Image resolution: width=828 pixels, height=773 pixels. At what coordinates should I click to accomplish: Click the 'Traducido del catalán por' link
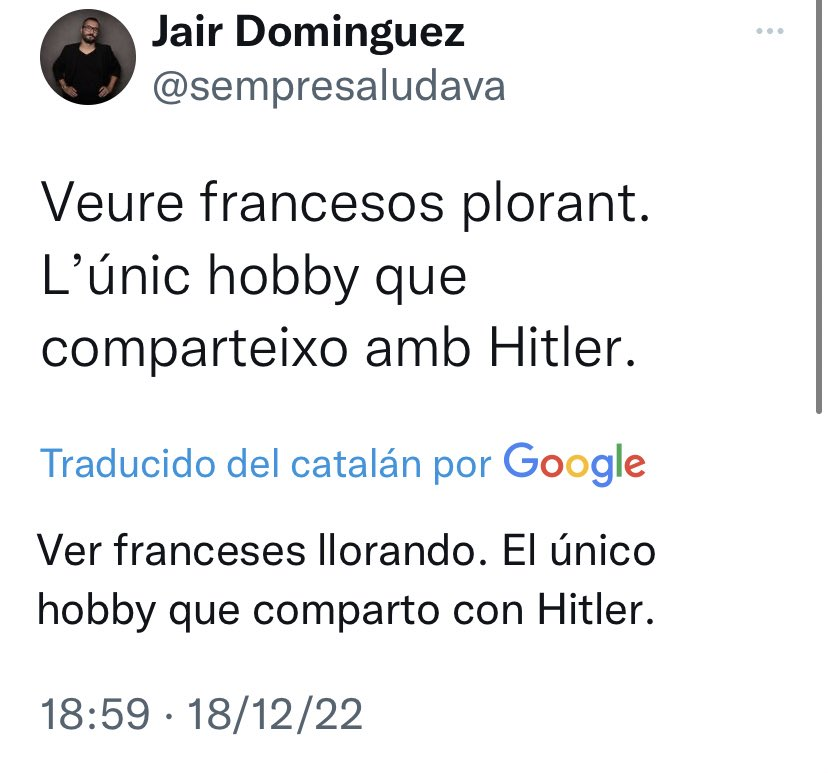tap(266, 464)
